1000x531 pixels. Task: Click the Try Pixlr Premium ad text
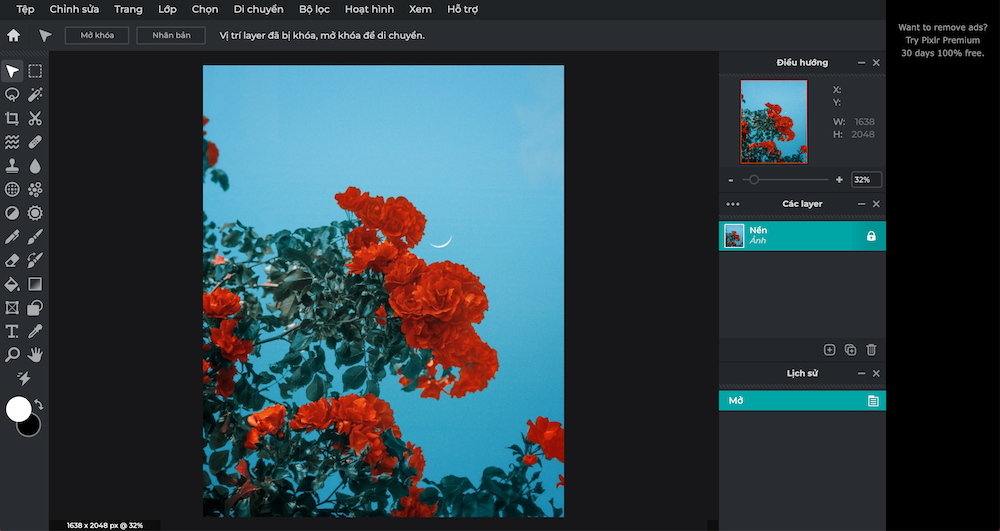943,40
